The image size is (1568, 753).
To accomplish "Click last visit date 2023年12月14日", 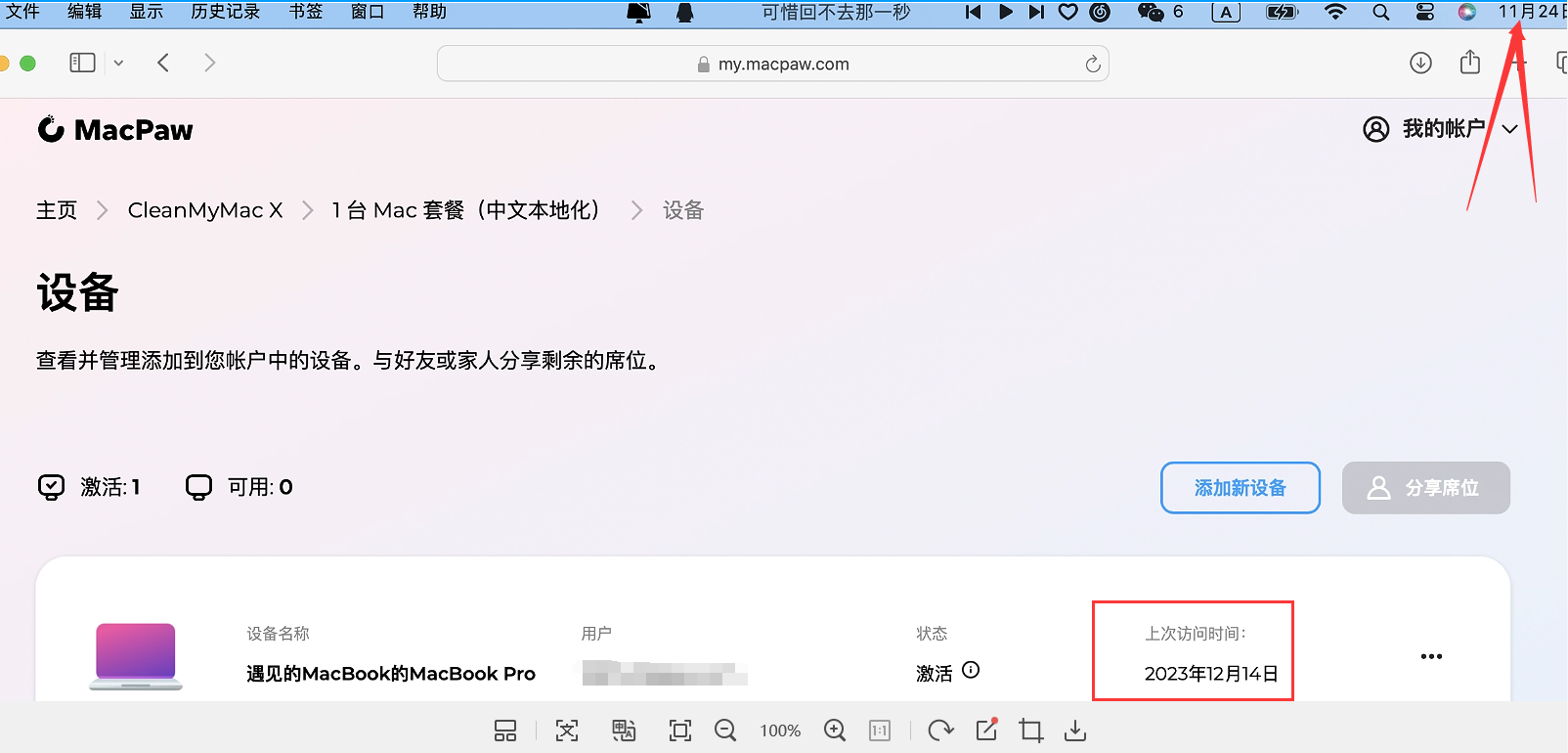I will 1211,674.
